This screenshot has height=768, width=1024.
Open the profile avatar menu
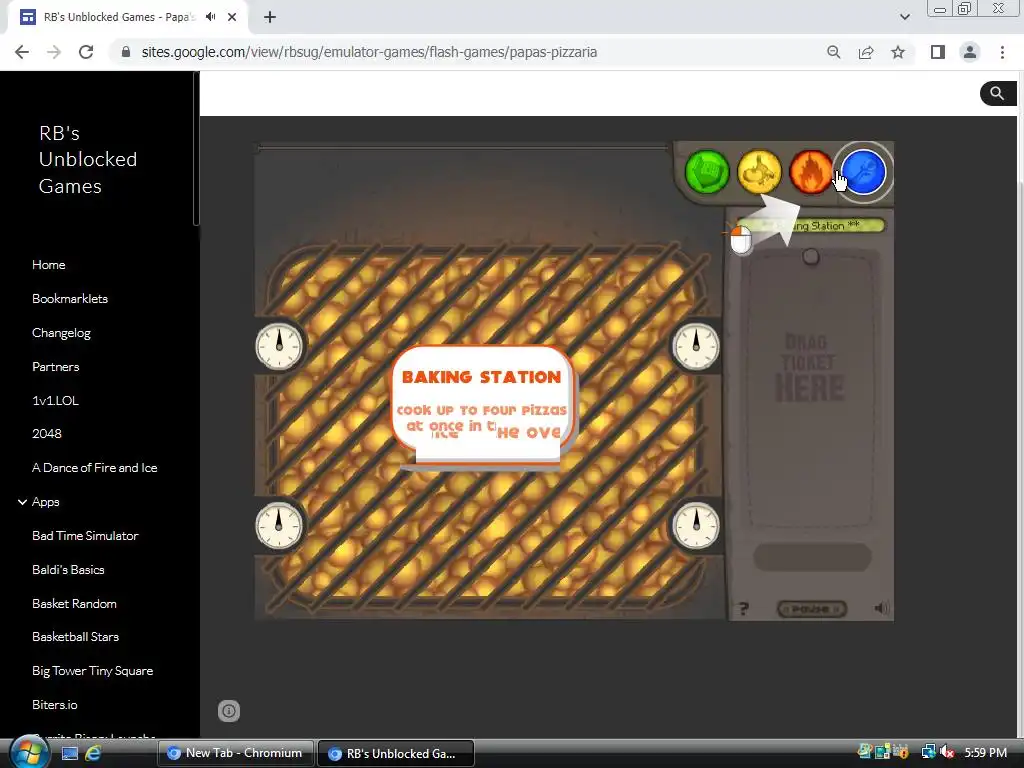(970, 52)
